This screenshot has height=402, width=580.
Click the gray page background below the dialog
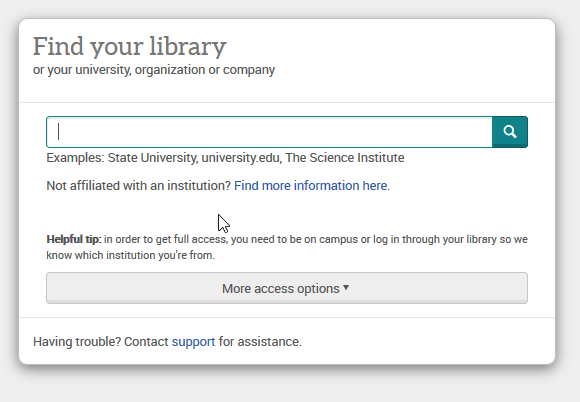pyautogui.click(x=289, y=385)
